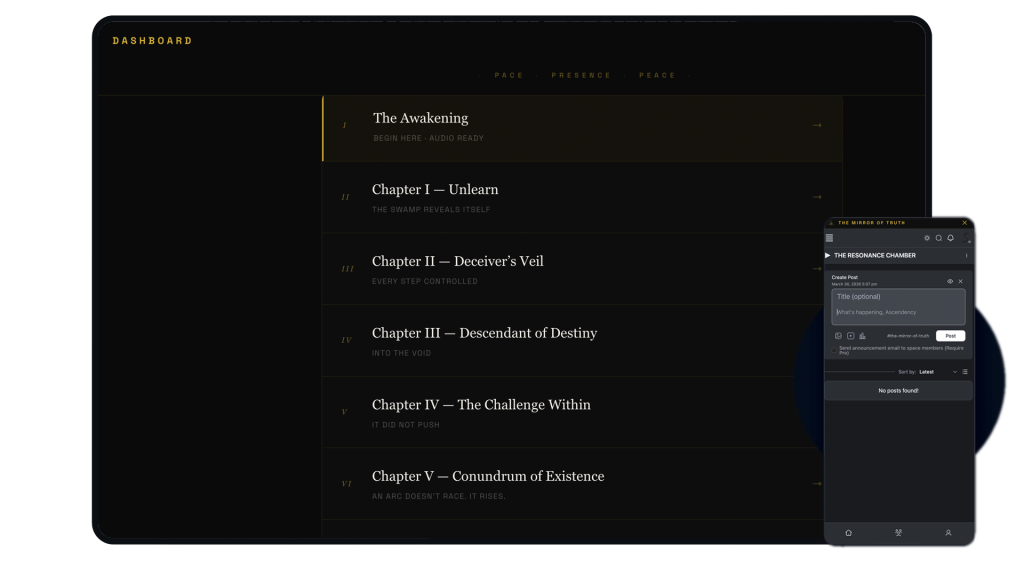Expand The Resonance Chamber triangle arrow
Image resolution: width=1024 pixels, height=576 pixels.
(828, 256)
